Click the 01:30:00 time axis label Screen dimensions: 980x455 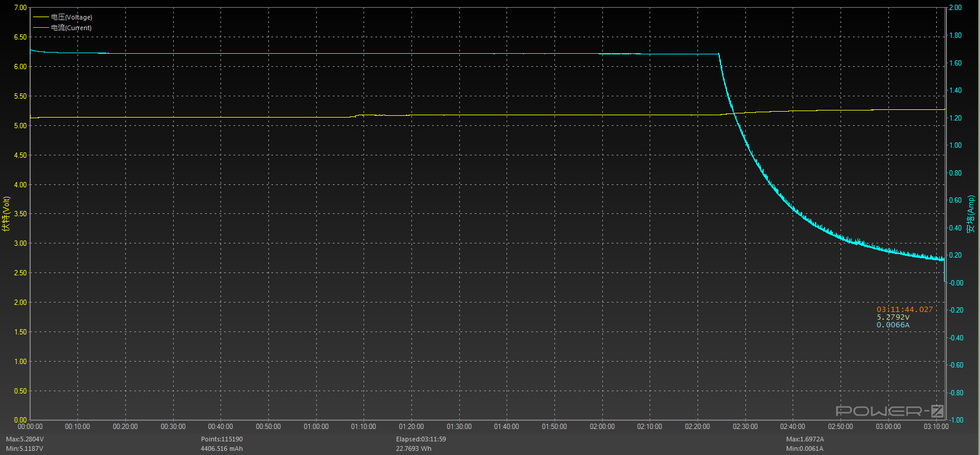tap(459, 426)
